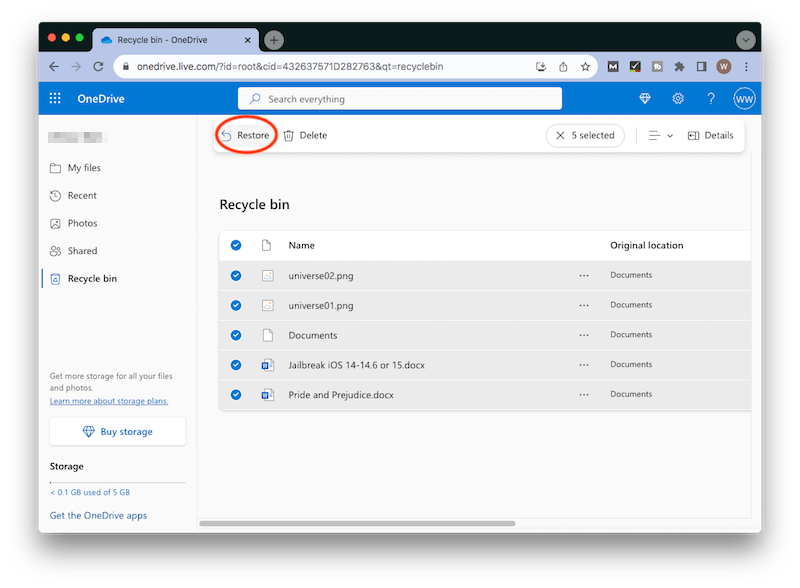
Task: Deselect the Pride and Prejudice.docx checkbox
Action: point(235,394)
